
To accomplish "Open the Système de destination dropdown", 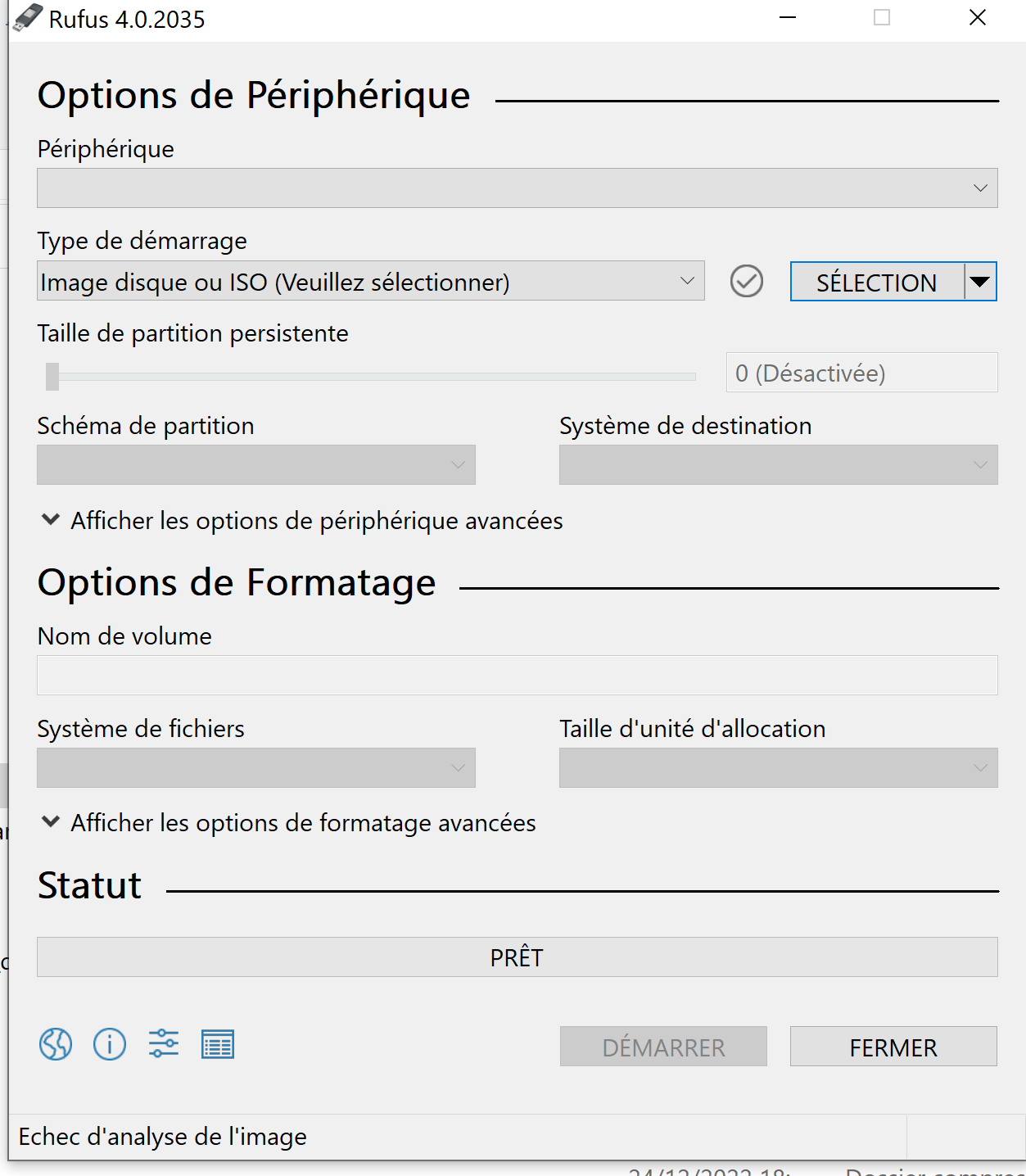I will (x=779, y=465).
